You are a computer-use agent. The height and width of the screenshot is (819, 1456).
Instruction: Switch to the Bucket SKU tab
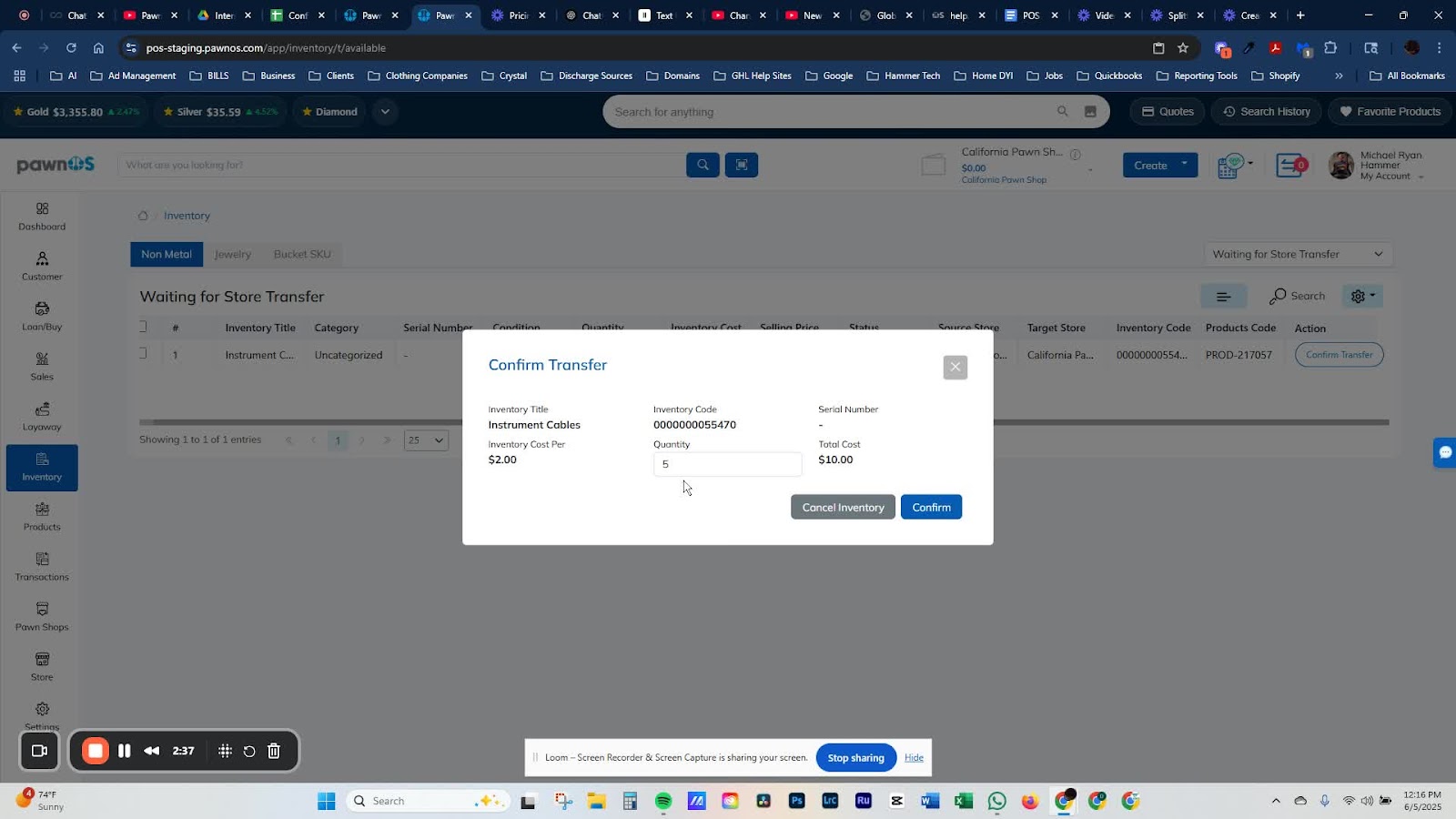coord(302,254)
